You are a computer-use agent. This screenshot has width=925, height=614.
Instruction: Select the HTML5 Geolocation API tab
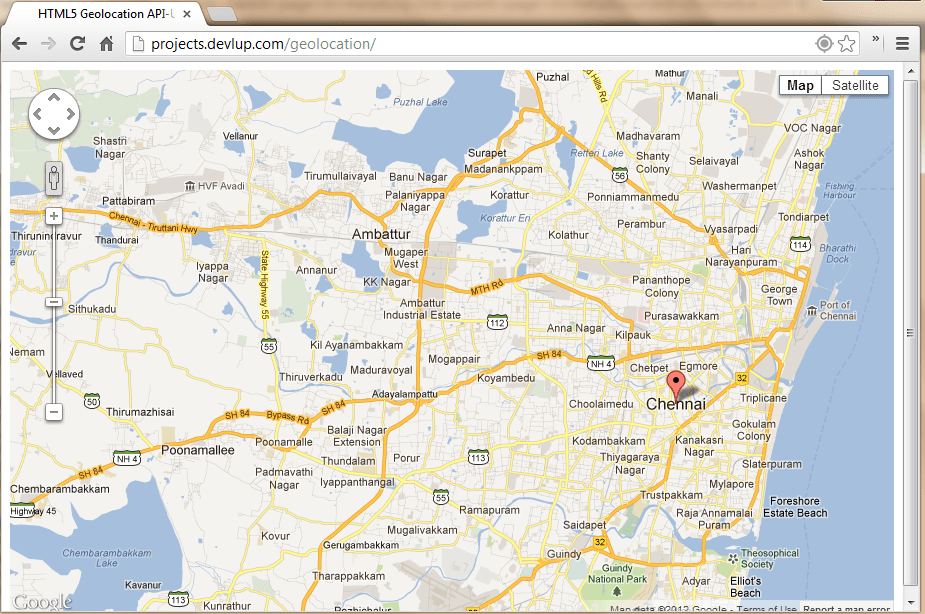click(106, 14)
